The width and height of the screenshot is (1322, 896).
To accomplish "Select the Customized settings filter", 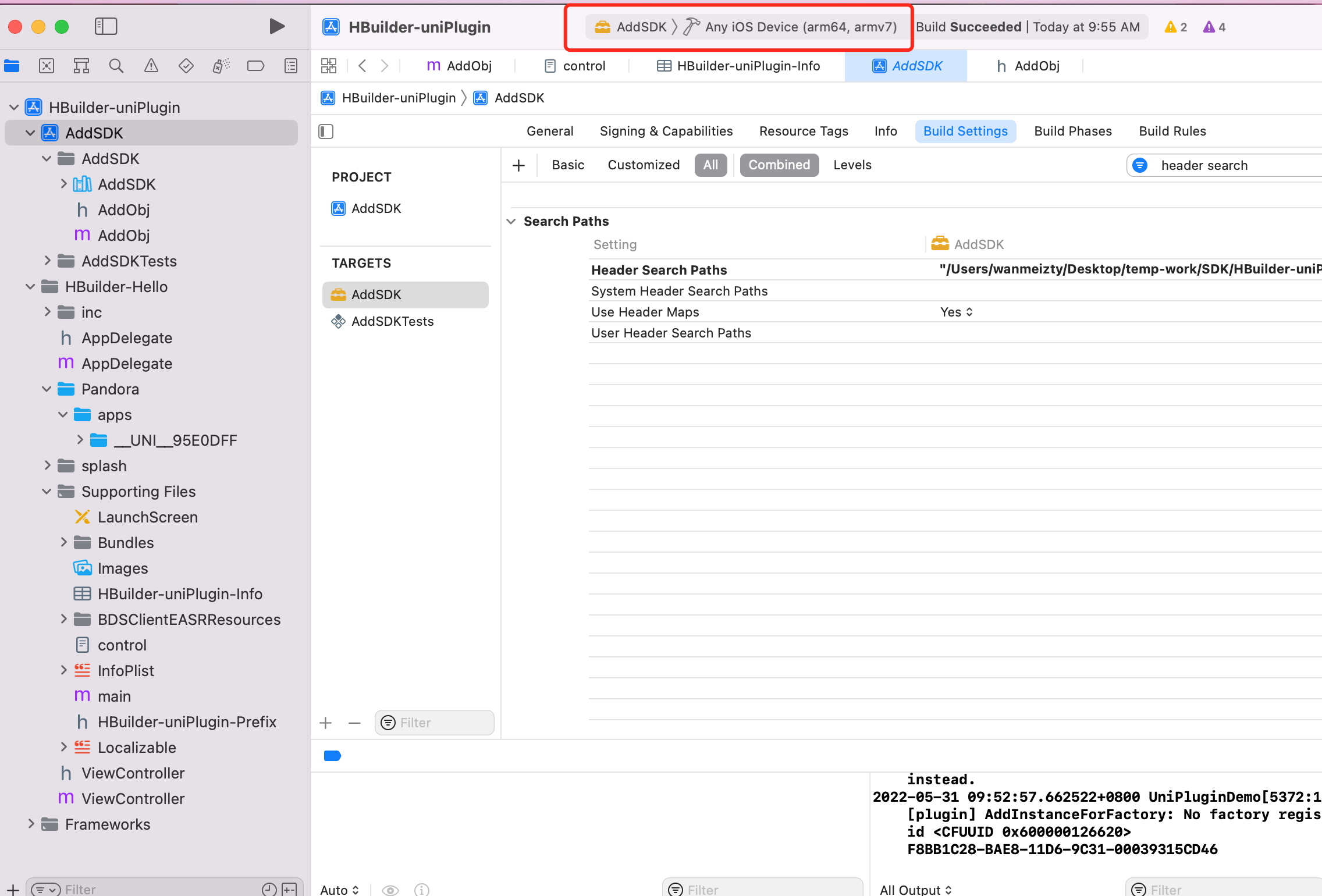I will click(x=644, y=165).
